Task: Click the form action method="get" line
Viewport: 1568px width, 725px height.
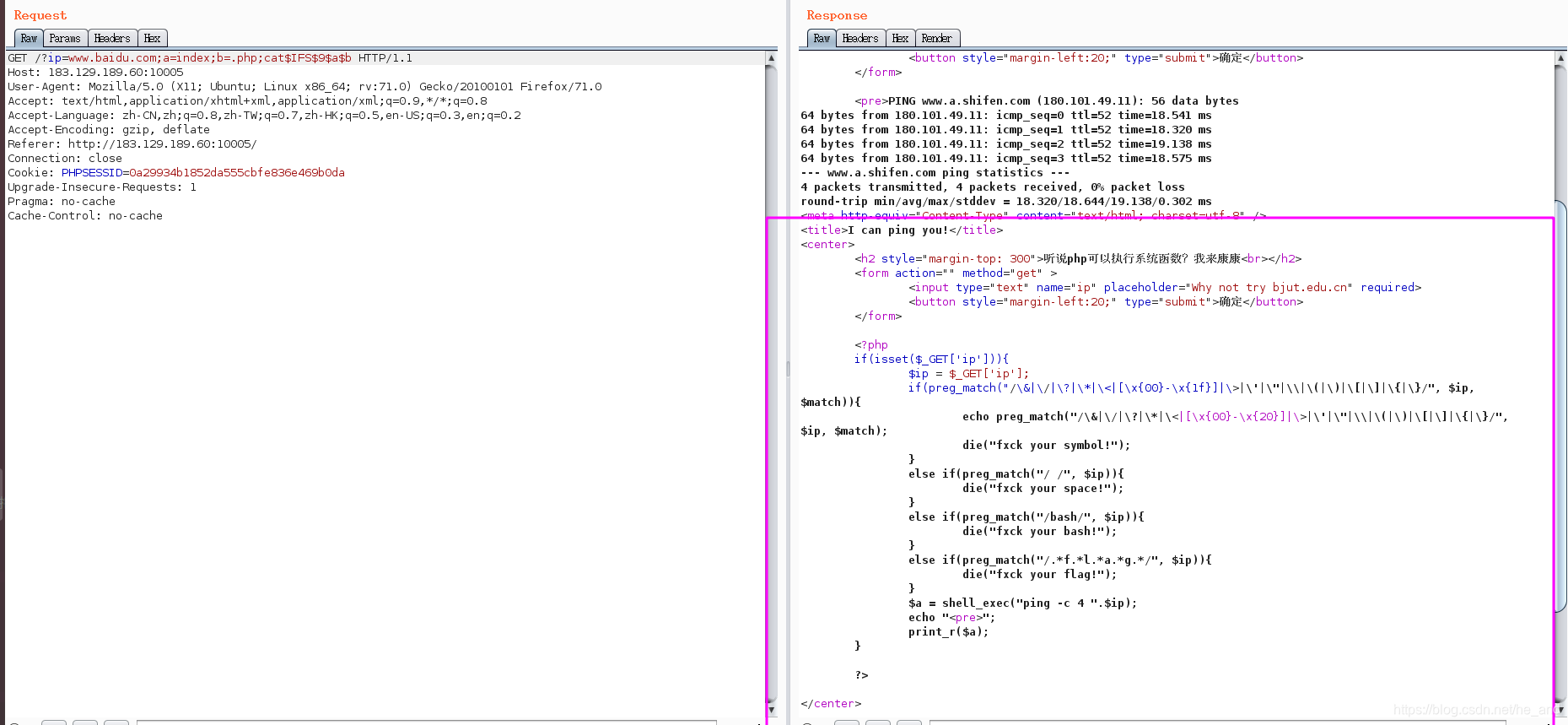Action: [x=956, y=273]
